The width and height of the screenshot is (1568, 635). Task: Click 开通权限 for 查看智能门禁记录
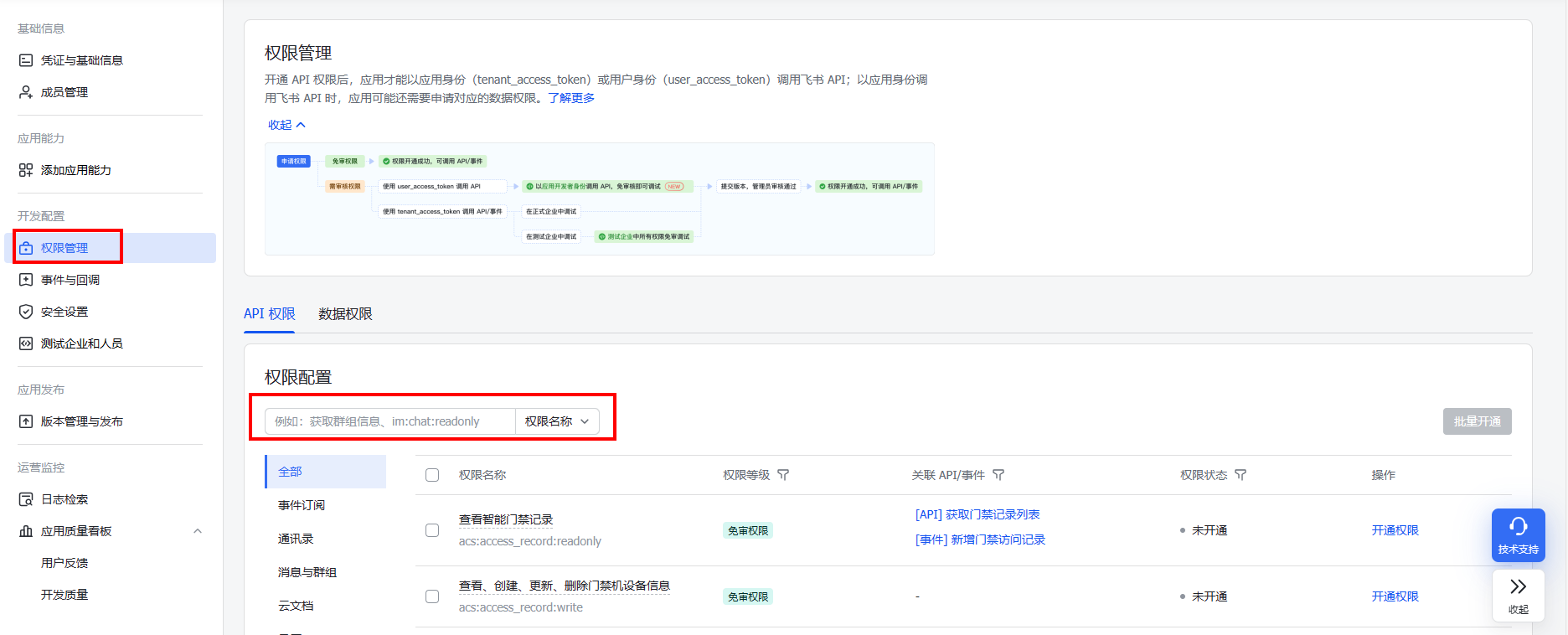(1395, 530)
